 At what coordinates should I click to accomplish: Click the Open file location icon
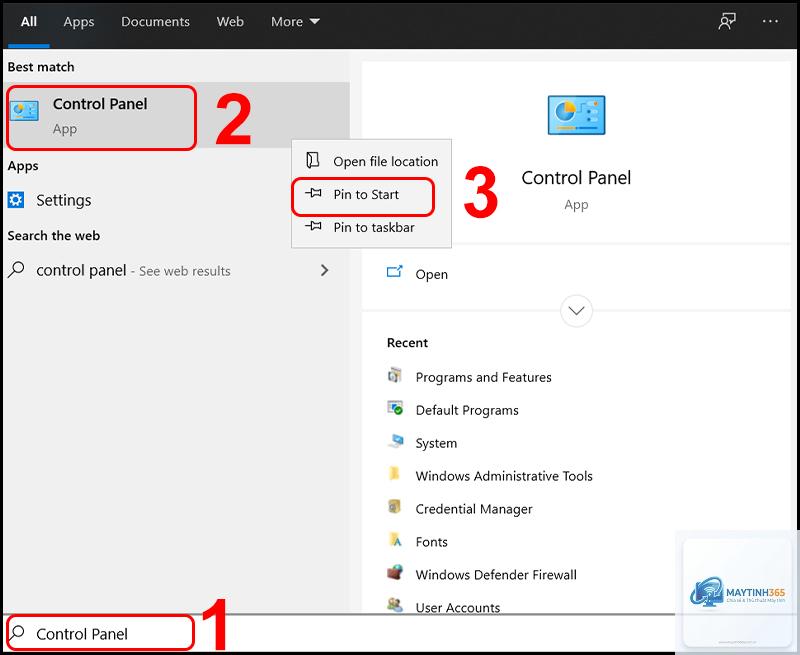coord(313,161)
